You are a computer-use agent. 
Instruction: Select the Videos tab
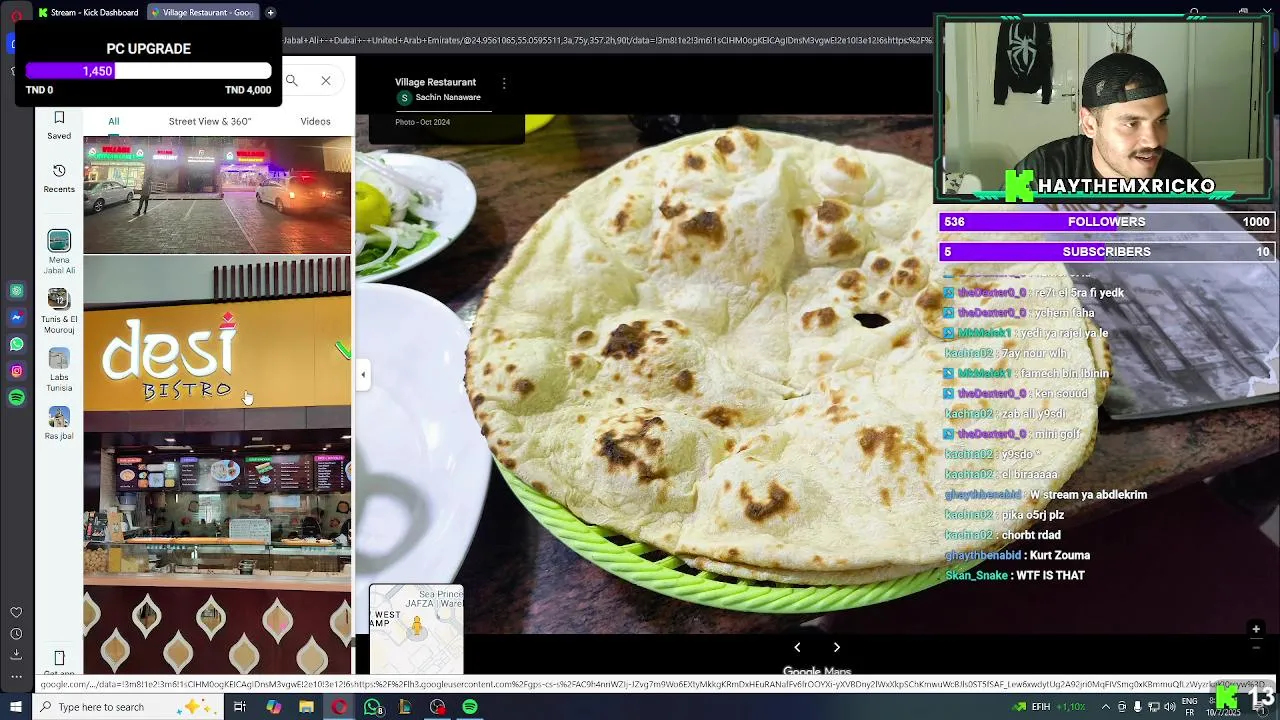(315, 121)
